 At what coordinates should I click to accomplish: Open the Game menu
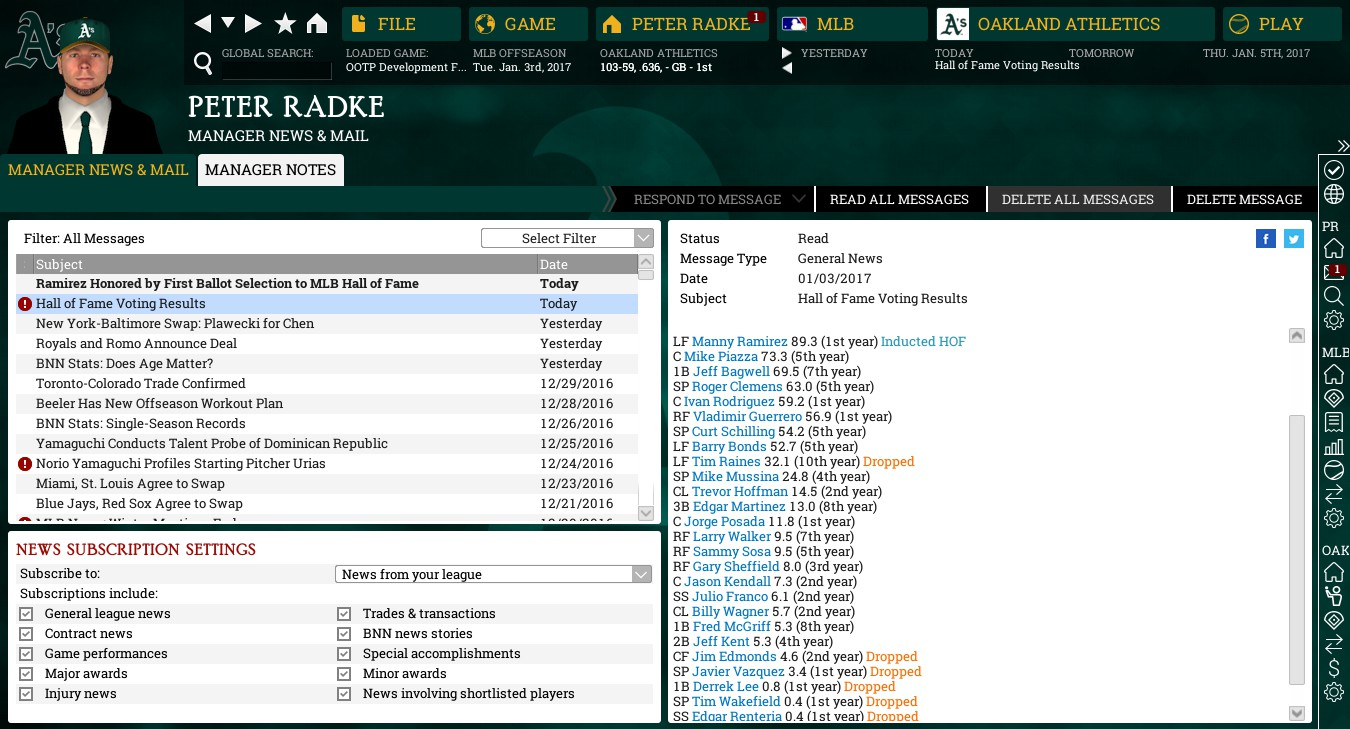(528, 24)
